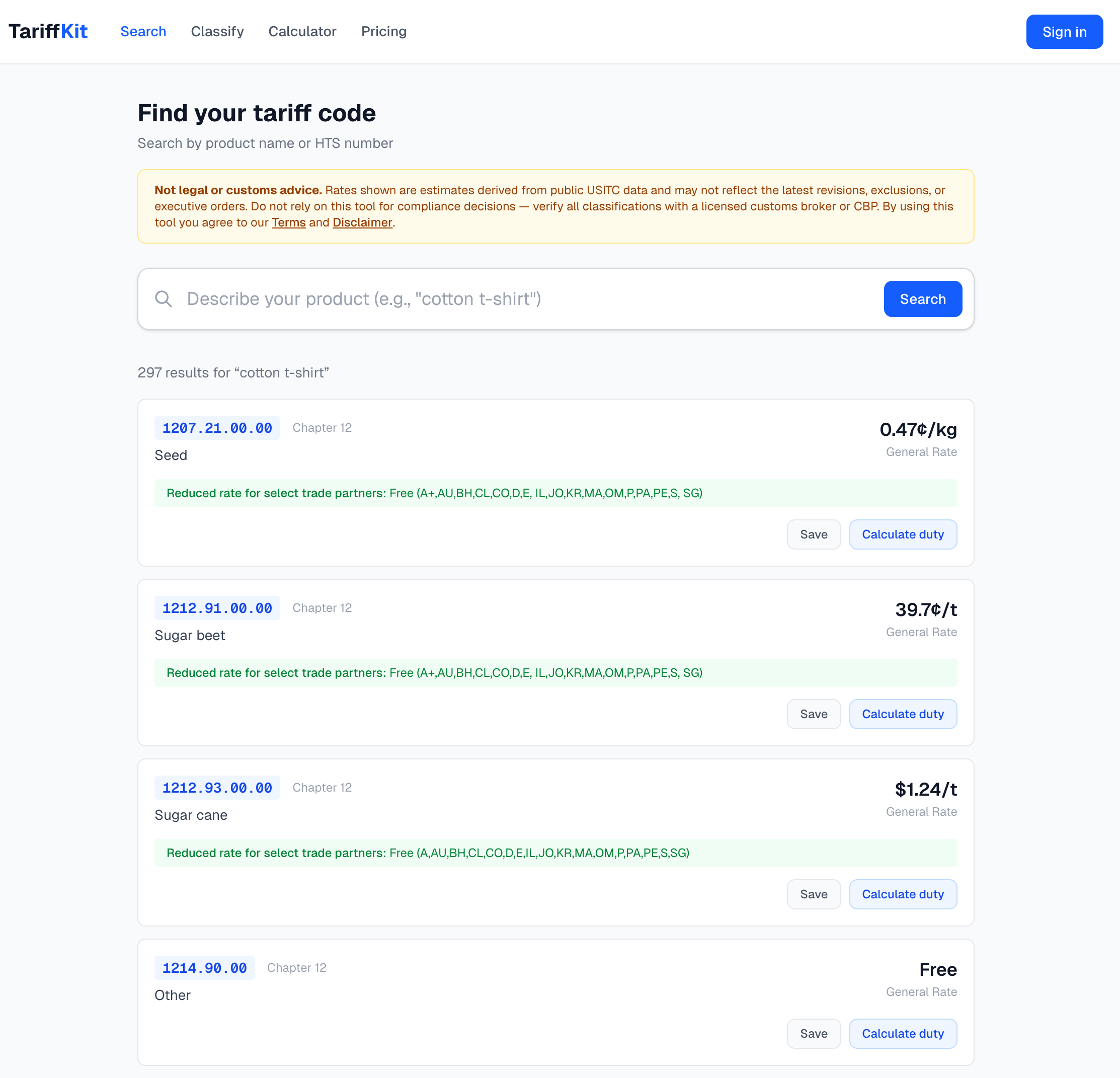Click HTS code 1212.91.00.00
Screen dimensions: 1120x1078
tap(217, 608)
